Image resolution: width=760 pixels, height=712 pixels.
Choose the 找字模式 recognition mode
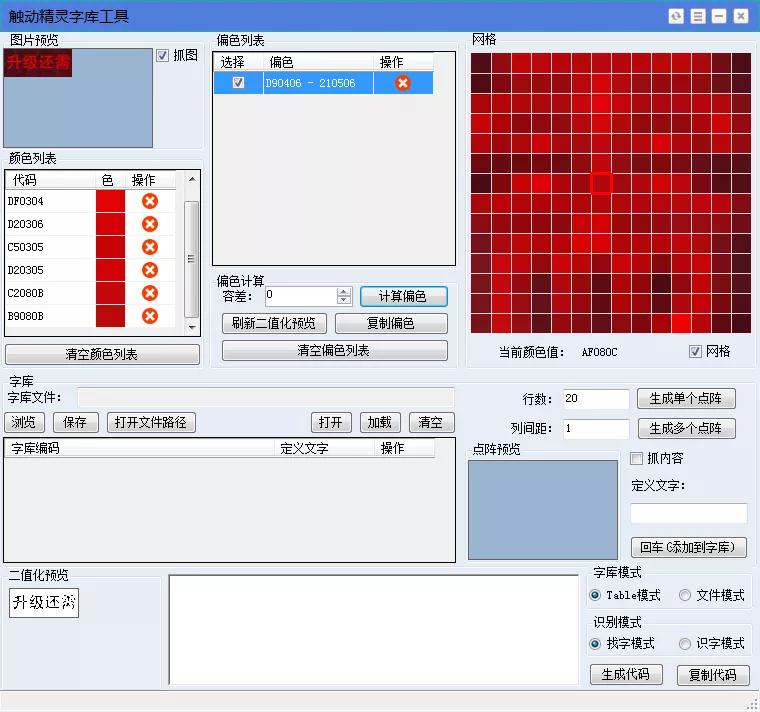click(595, 644)
